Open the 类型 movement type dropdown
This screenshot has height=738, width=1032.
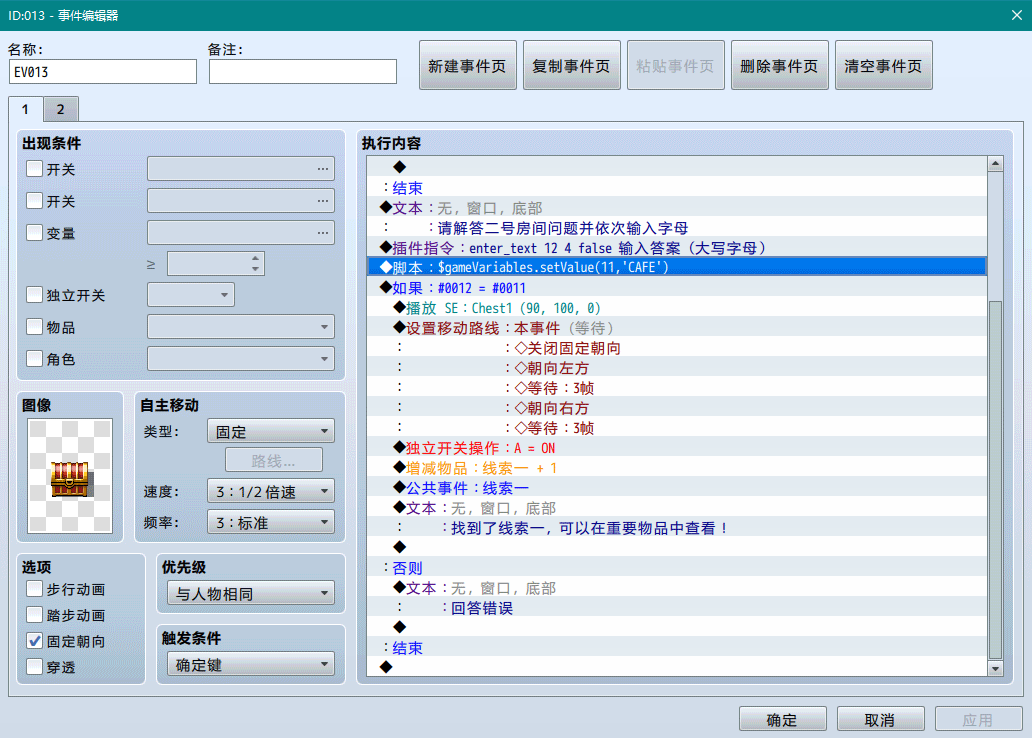click(x=270, y=432)
